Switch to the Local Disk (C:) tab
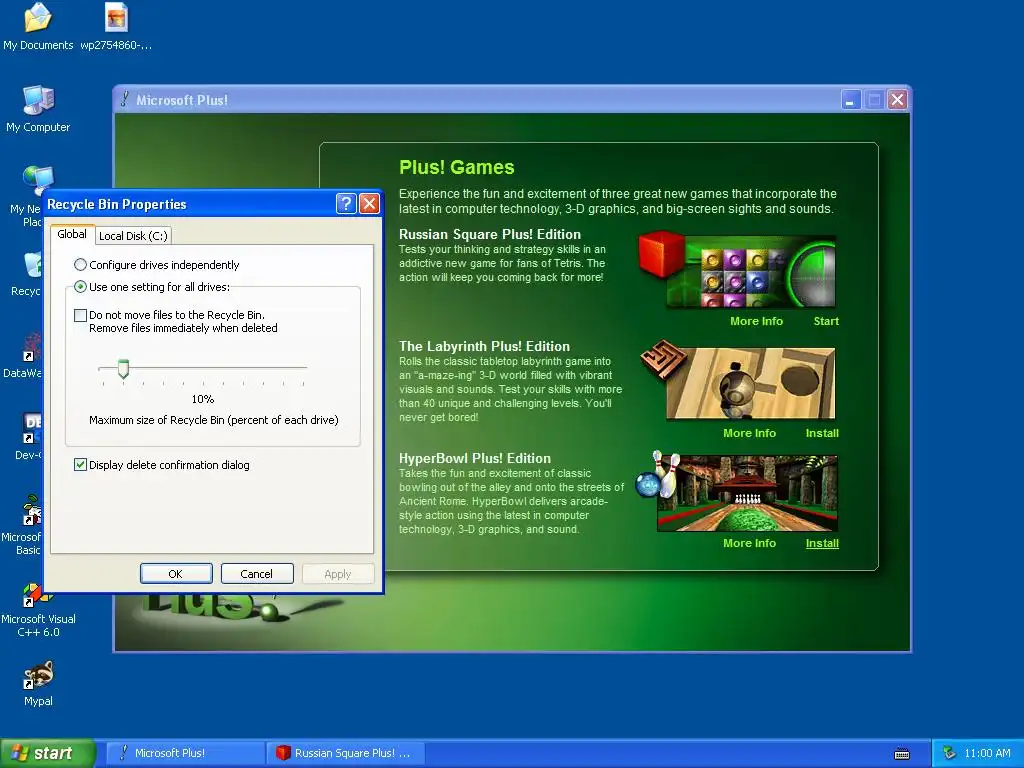1024x768 pixels. coord(133,236)
